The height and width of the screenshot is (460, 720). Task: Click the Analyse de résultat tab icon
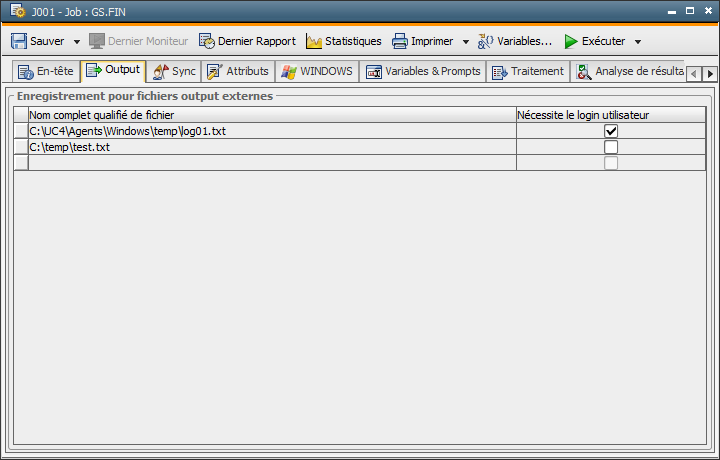click(x=584, y=72)
